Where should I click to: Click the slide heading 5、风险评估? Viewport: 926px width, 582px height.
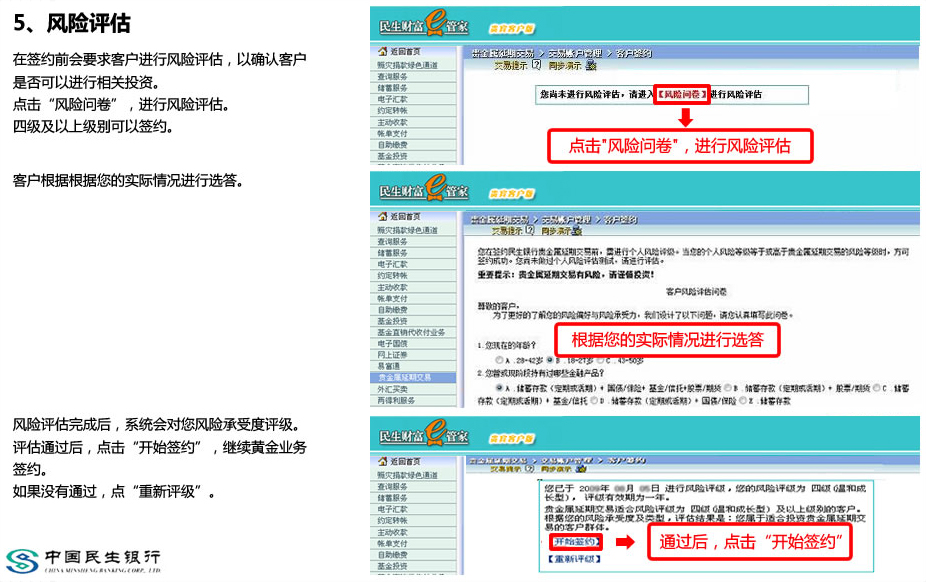tap(71, 24)
